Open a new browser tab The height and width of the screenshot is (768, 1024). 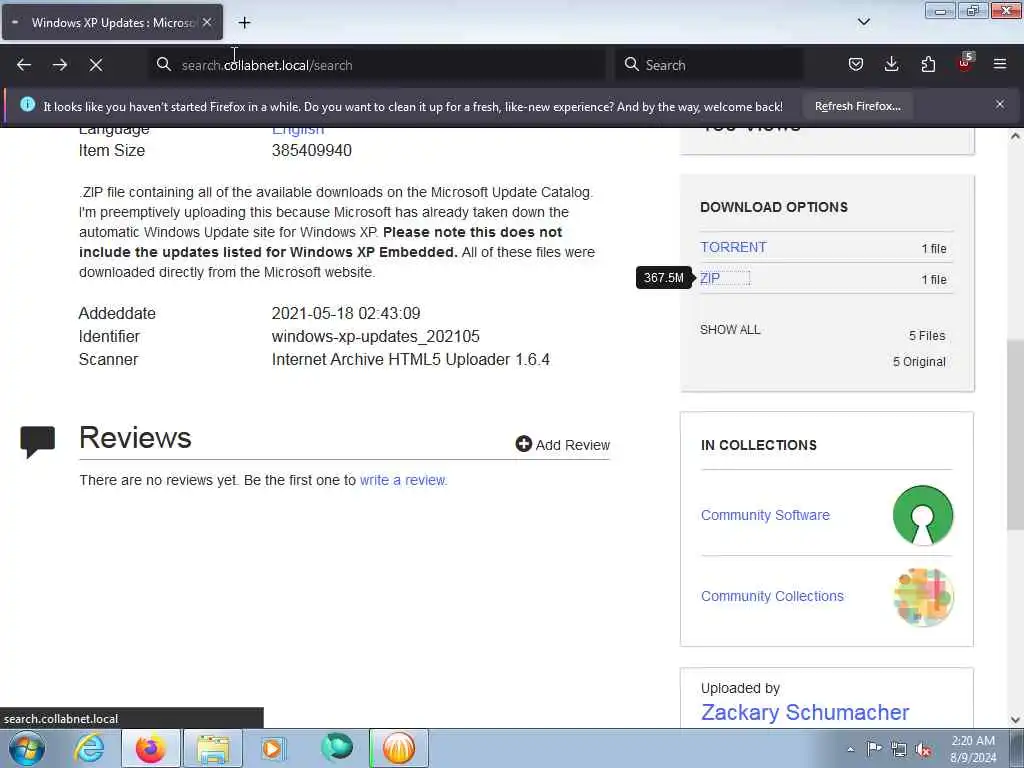pyautogui.click(x=244, y=23)
